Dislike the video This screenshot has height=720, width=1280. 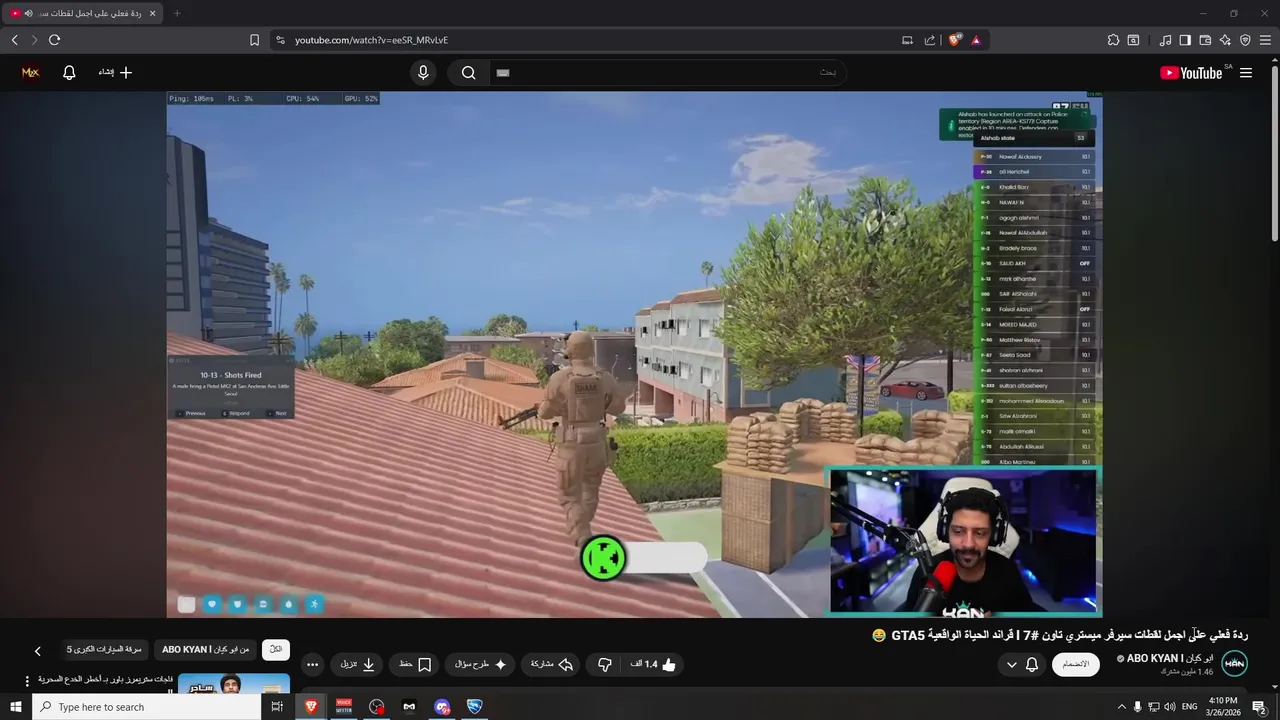click(x=604, y=664)
